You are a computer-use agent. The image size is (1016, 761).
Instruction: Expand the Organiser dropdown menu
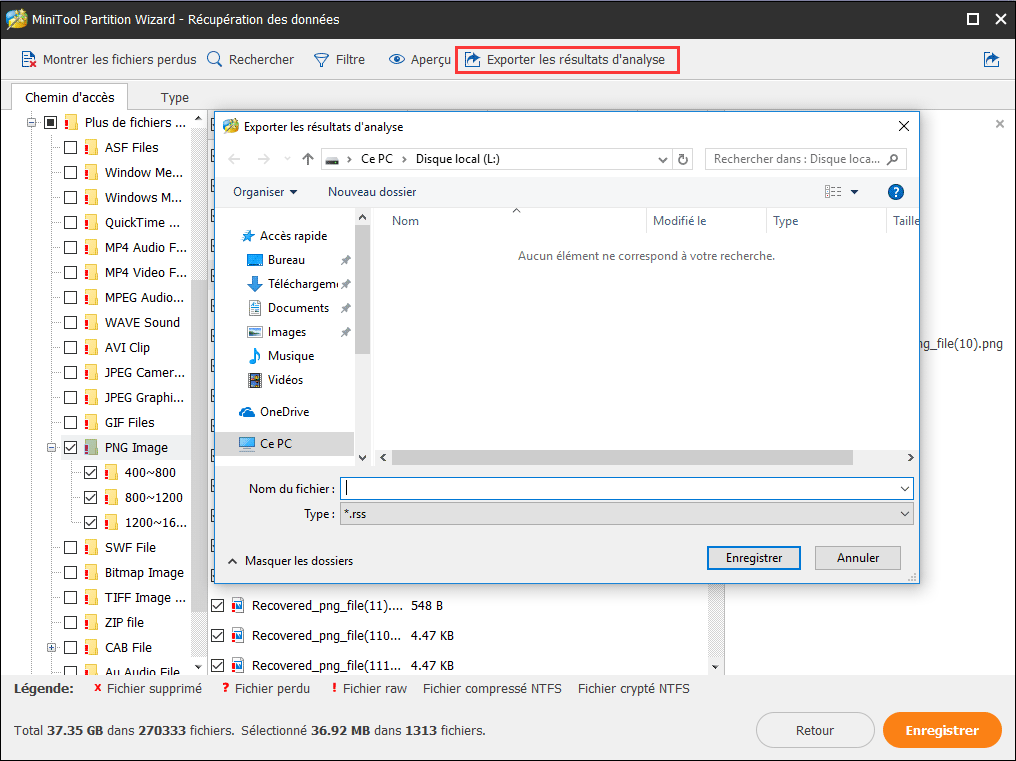tap(265, 192)
